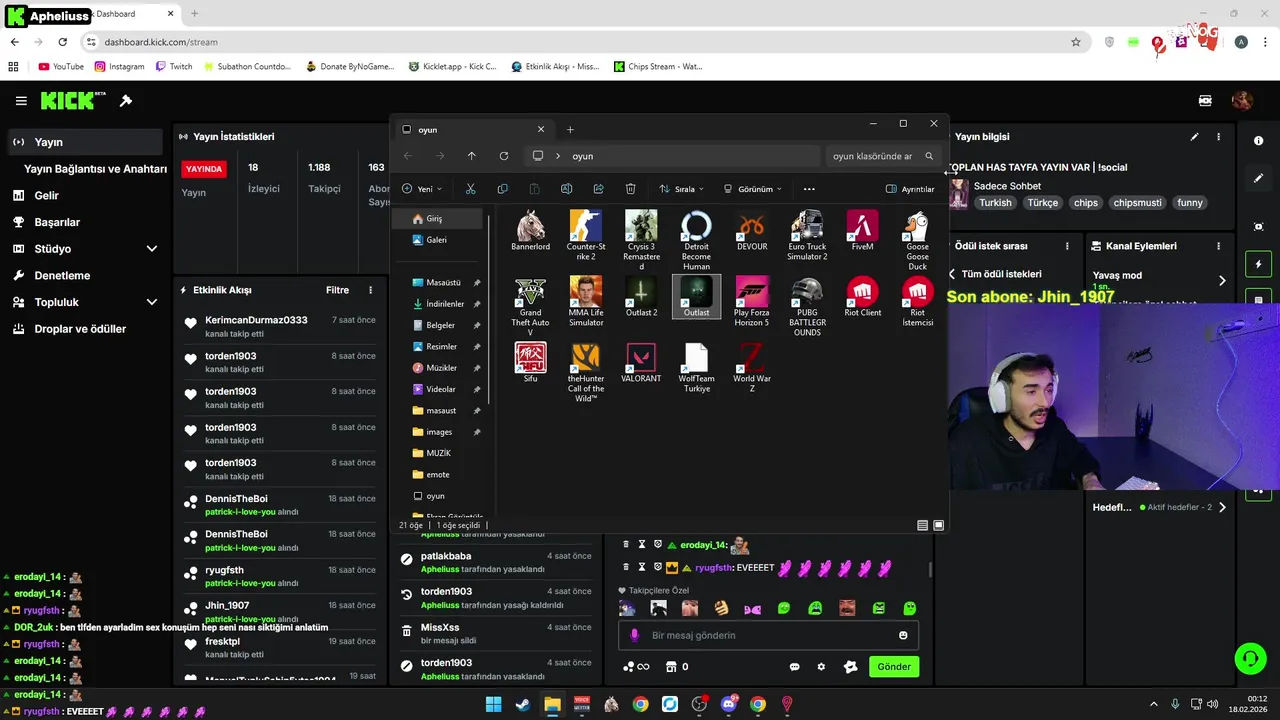1280x720 pixels.
Task: Select the PUBG BATTLEGROUNDS shortcut
Action: click(x=807, y=307)
